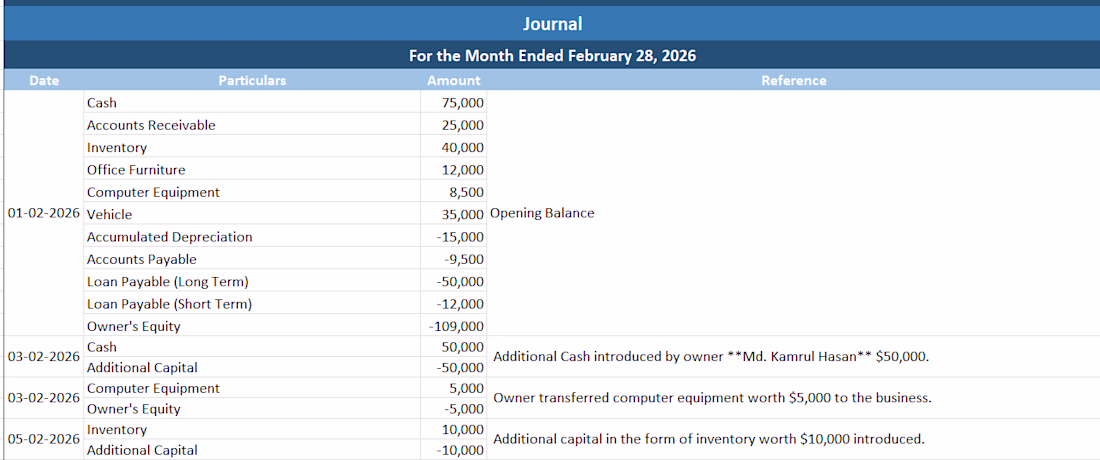The height and width of the screenshot is (460, 1100).
Task: Select the Accumulated Depreciation cell
Action: [x=252, y=237]
